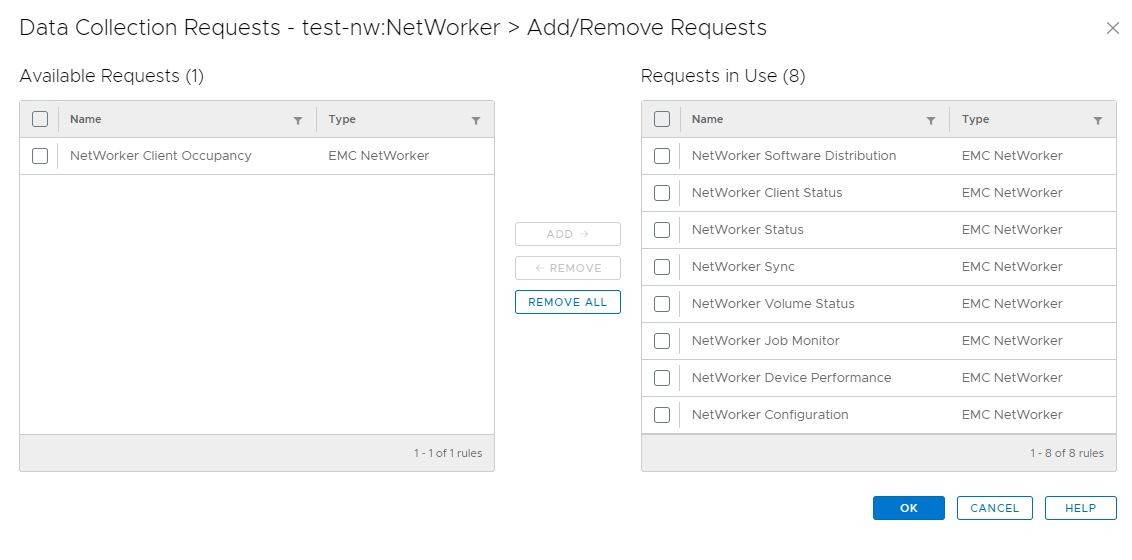Select NetWorker Job Monitor checkbox
The width and height of the screenshot is (1132, 560).
pos(662,341)
